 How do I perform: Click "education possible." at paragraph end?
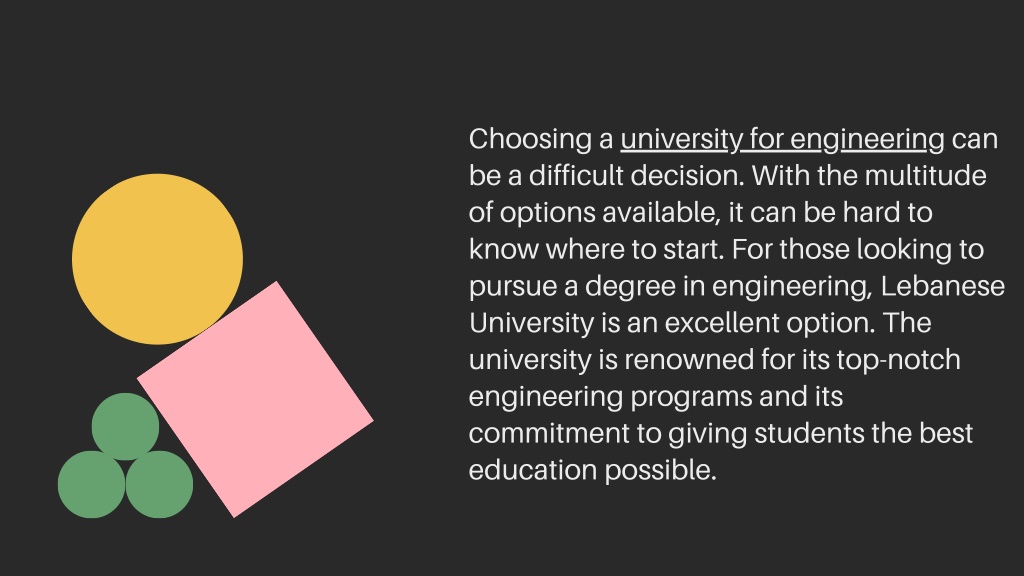click(x=592, y=471)
